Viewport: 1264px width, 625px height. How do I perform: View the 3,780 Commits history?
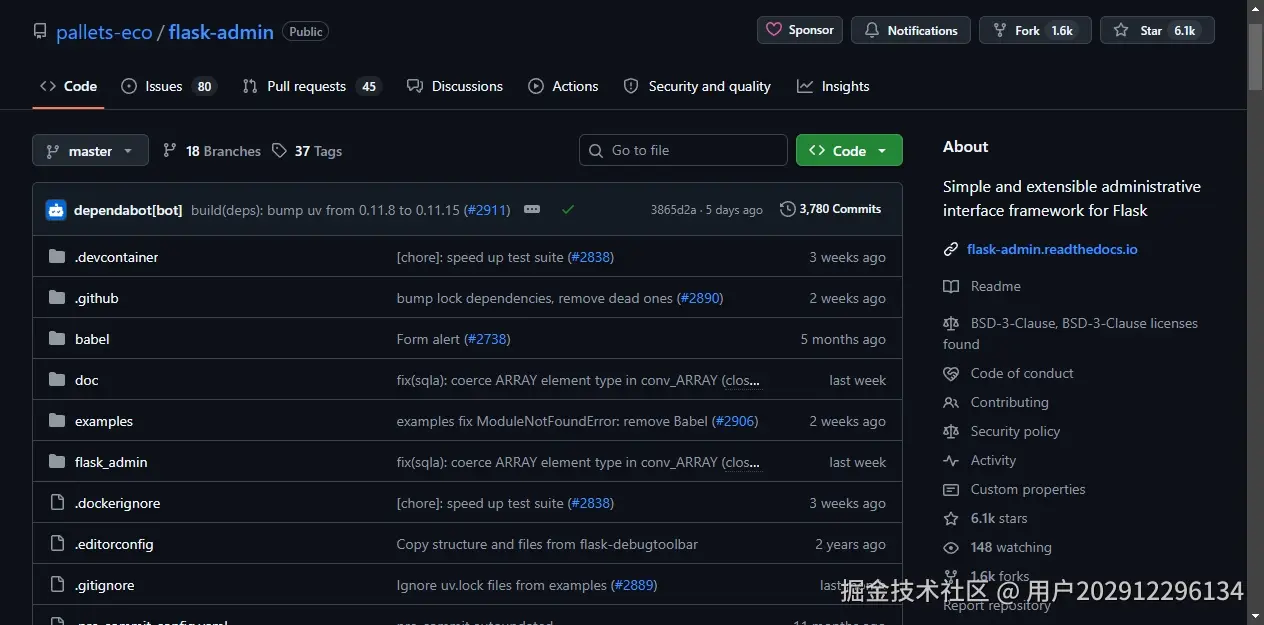[831, 209]
